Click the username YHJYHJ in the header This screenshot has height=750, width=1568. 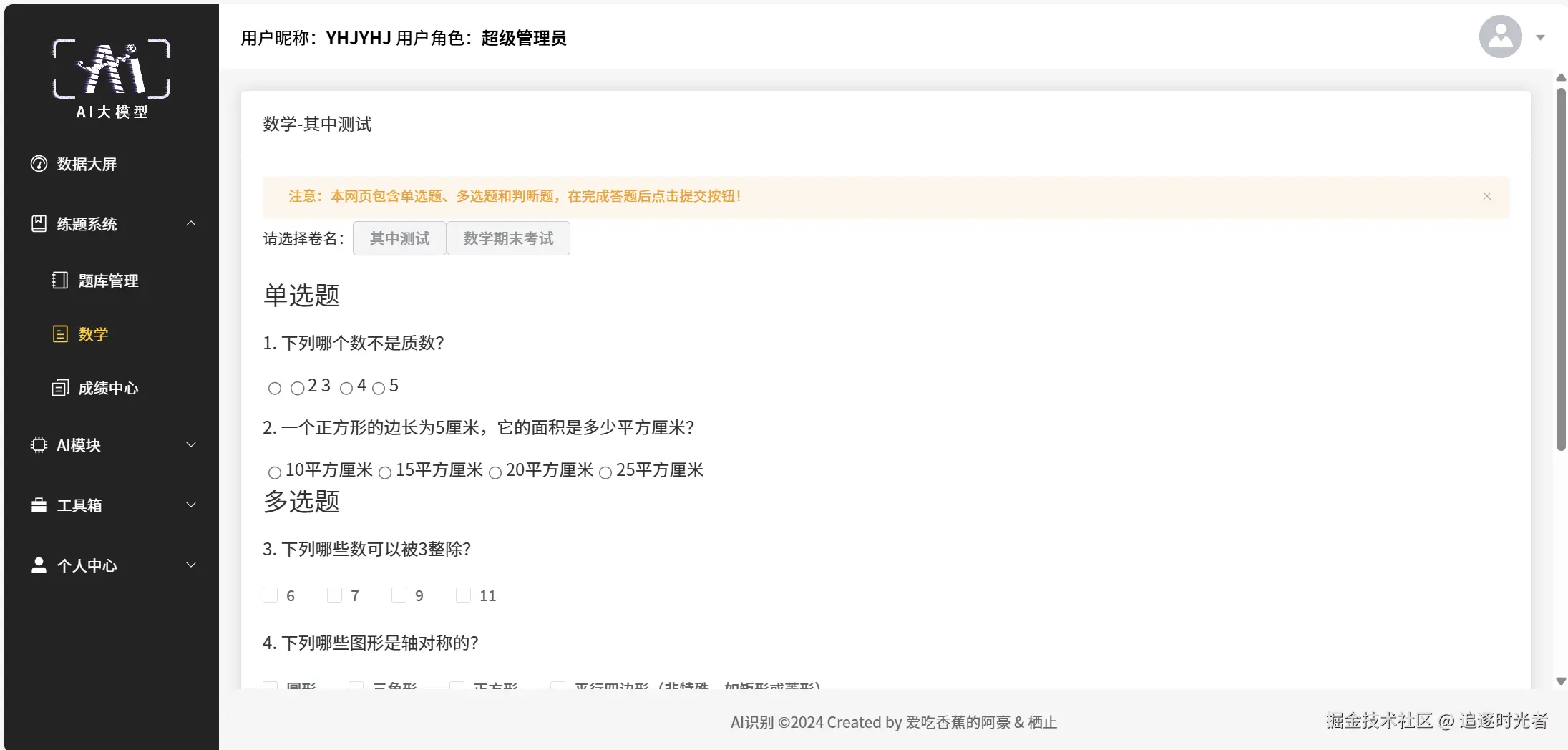coord(358,38)
